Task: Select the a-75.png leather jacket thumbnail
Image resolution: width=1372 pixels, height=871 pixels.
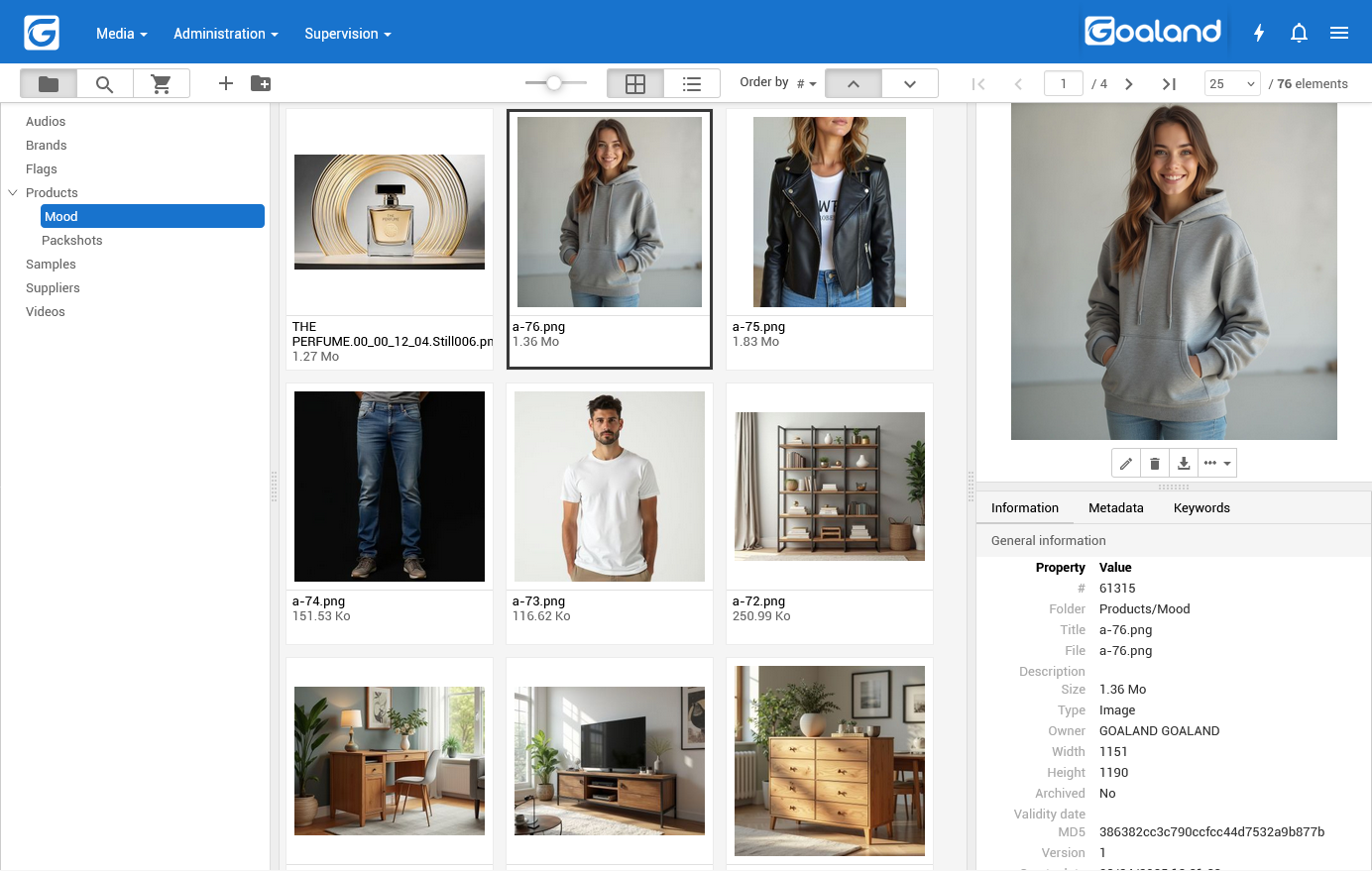Action: 830,212
